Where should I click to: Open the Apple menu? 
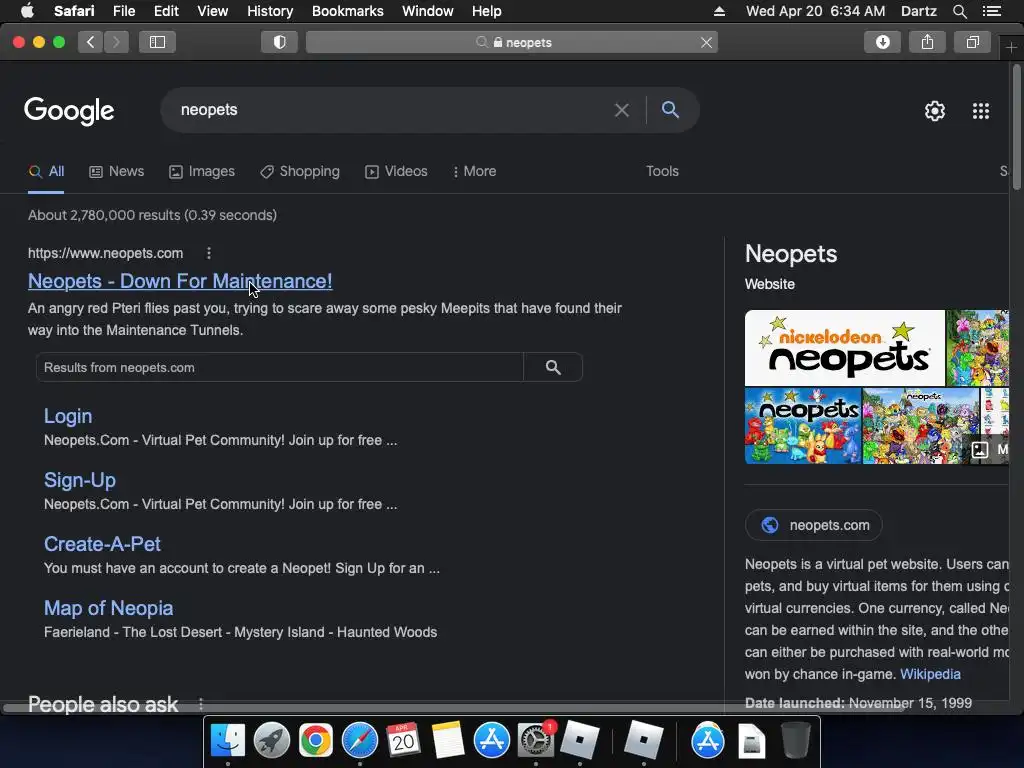(x=27, y=10)
